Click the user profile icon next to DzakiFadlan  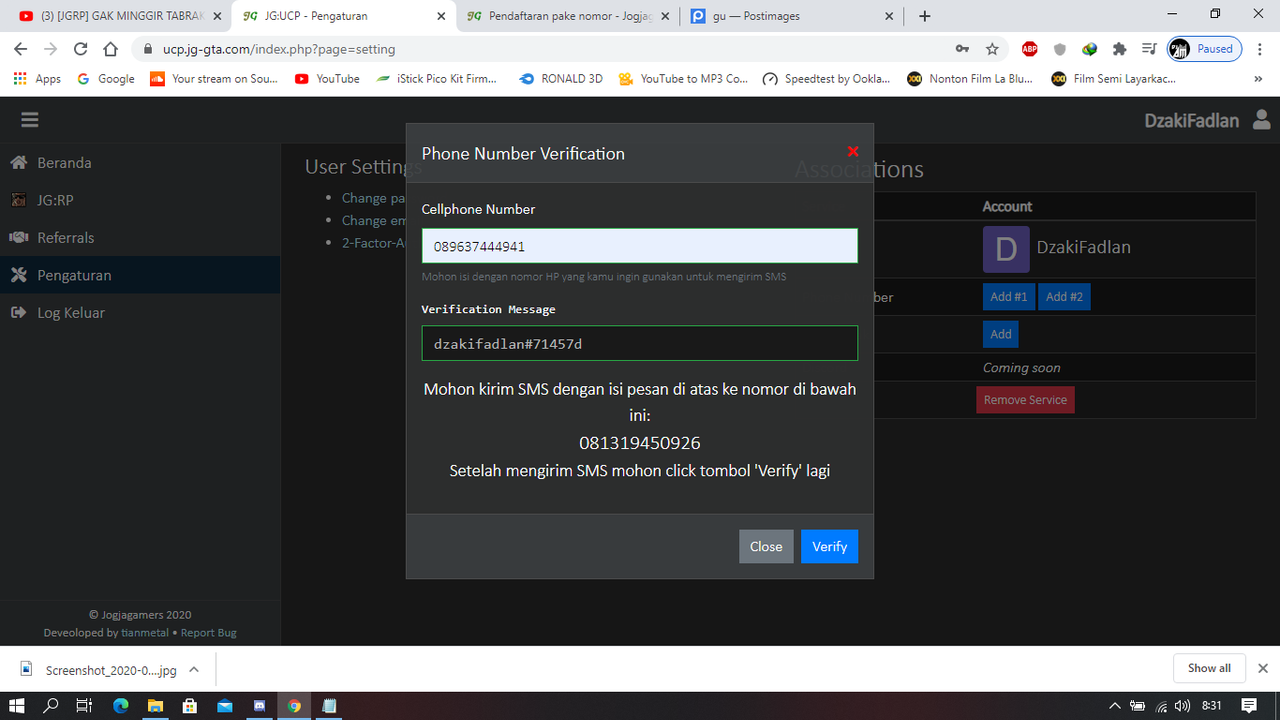[x=1261, y=120]
